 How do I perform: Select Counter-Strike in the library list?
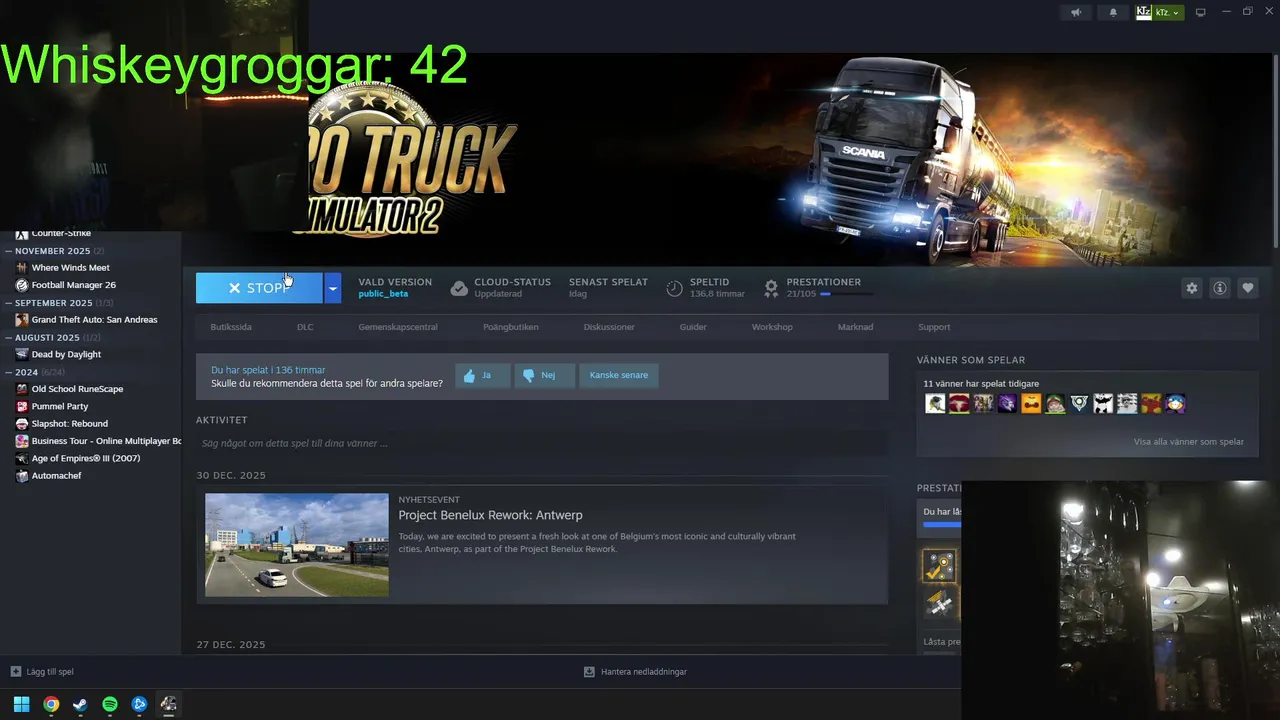61,234
